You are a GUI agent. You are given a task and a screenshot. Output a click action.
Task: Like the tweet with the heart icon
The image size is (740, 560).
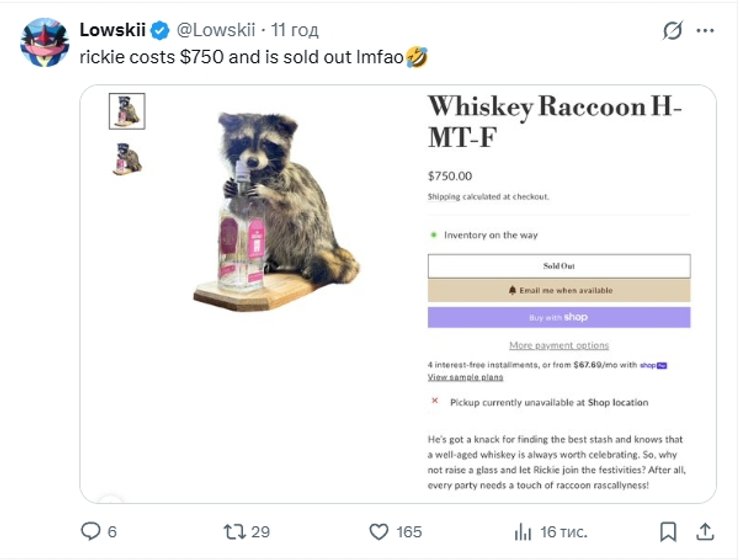pos(378,532)
